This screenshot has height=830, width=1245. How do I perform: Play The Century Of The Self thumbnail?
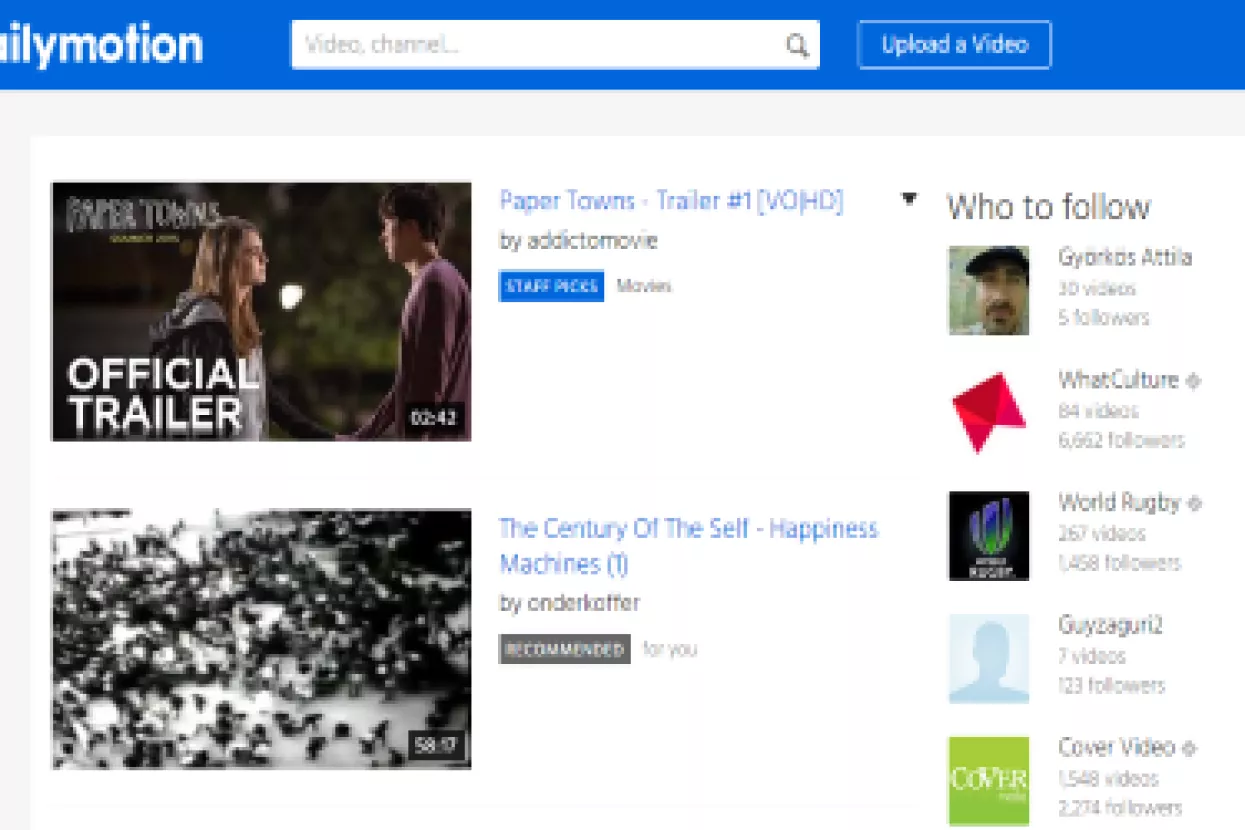(x=261, y=639)
